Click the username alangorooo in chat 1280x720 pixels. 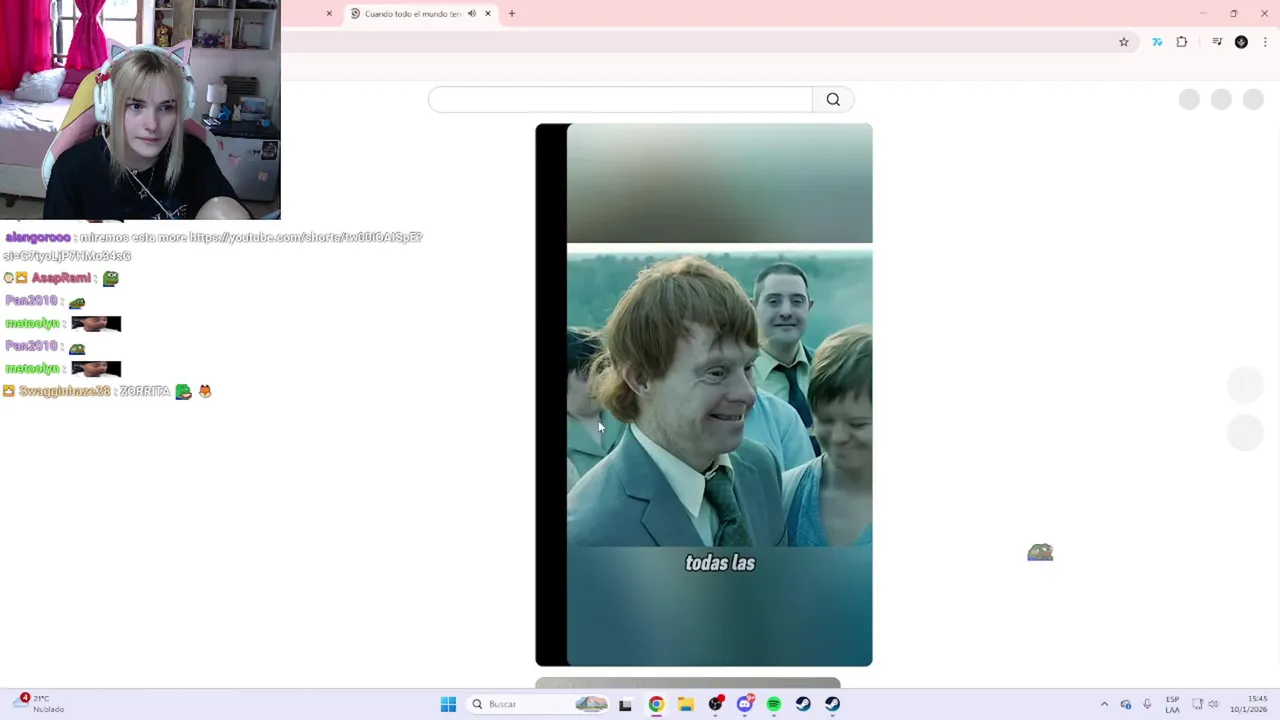coord(38,237)
